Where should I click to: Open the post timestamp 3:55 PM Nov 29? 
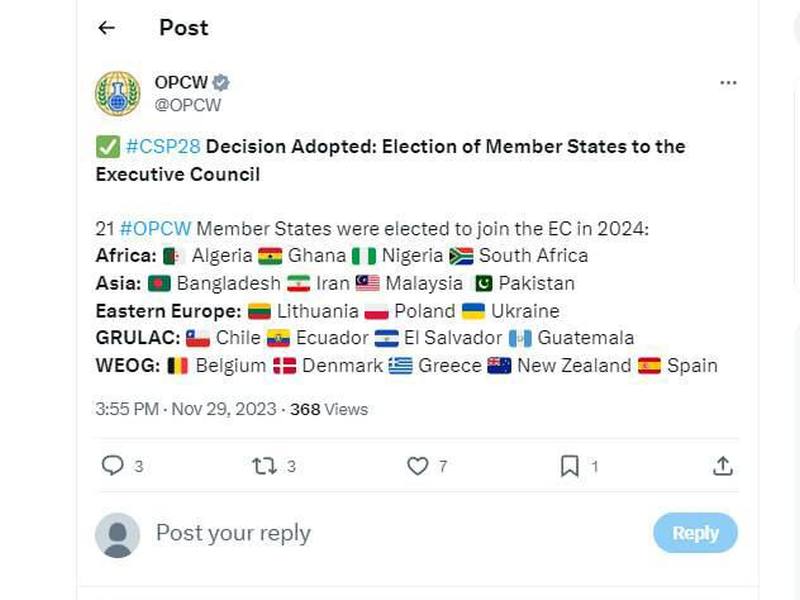coord(186,409)
